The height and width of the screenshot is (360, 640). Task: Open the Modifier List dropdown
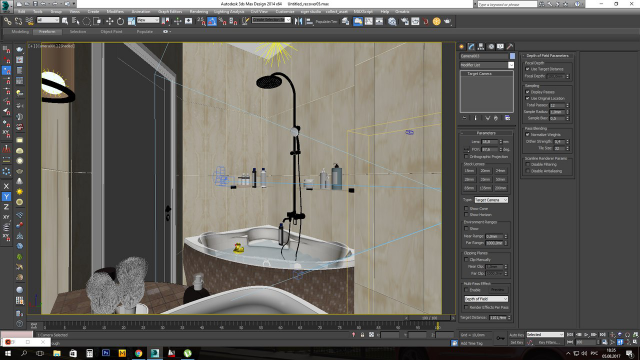(x=487, y=65)
